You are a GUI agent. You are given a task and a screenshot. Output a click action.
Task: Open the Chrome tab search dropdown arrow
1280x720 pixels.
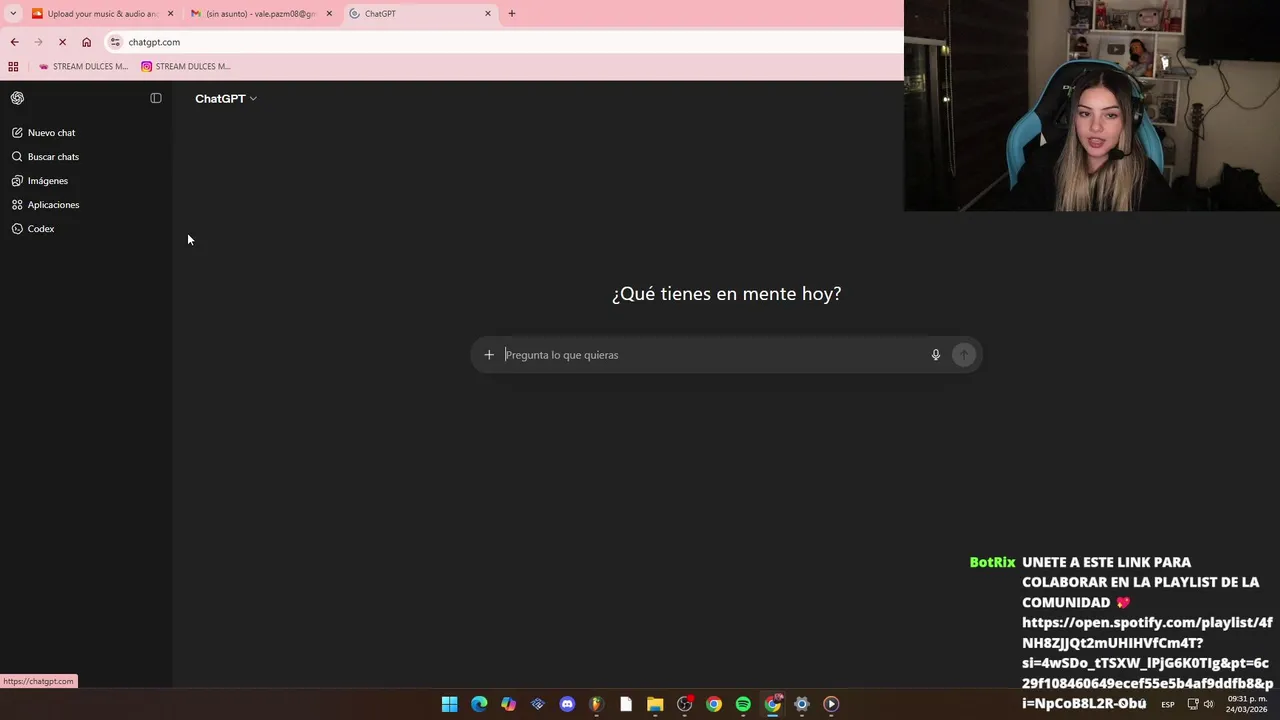(13, 14)
